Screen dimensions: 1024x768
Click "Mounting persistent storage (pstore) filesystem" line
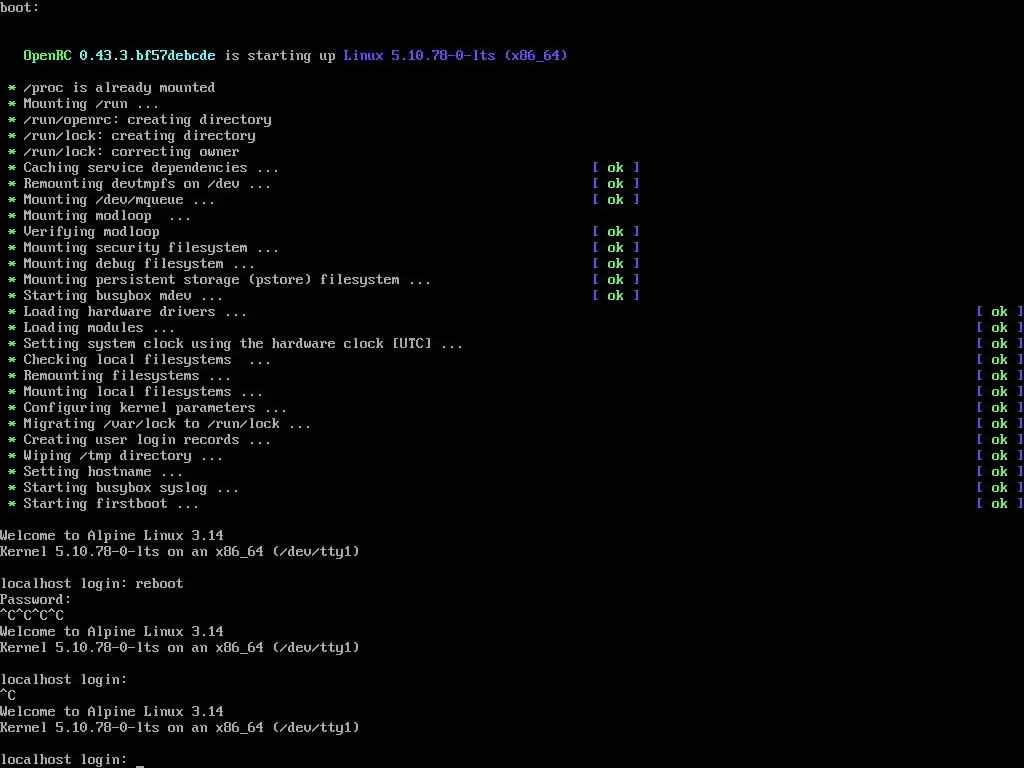227,280
